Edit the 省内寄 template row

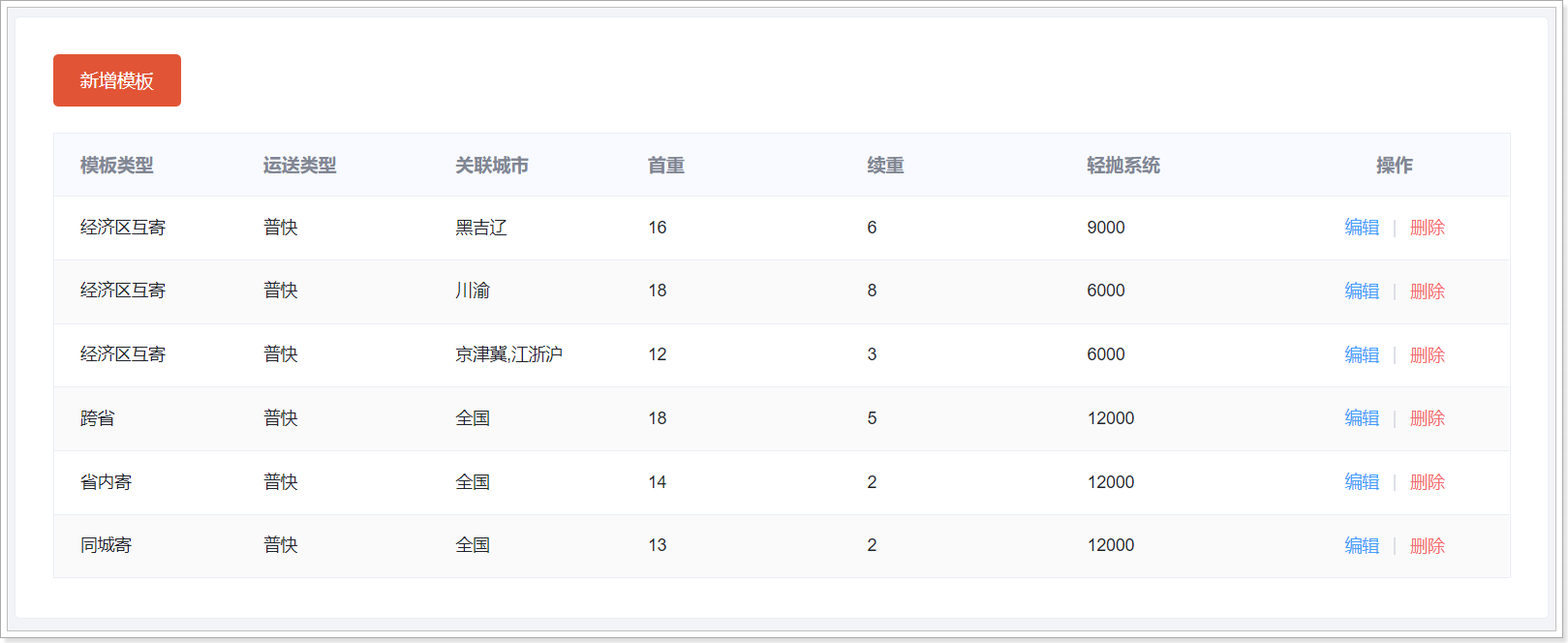pyautogui.click(x=1362, y=482)
